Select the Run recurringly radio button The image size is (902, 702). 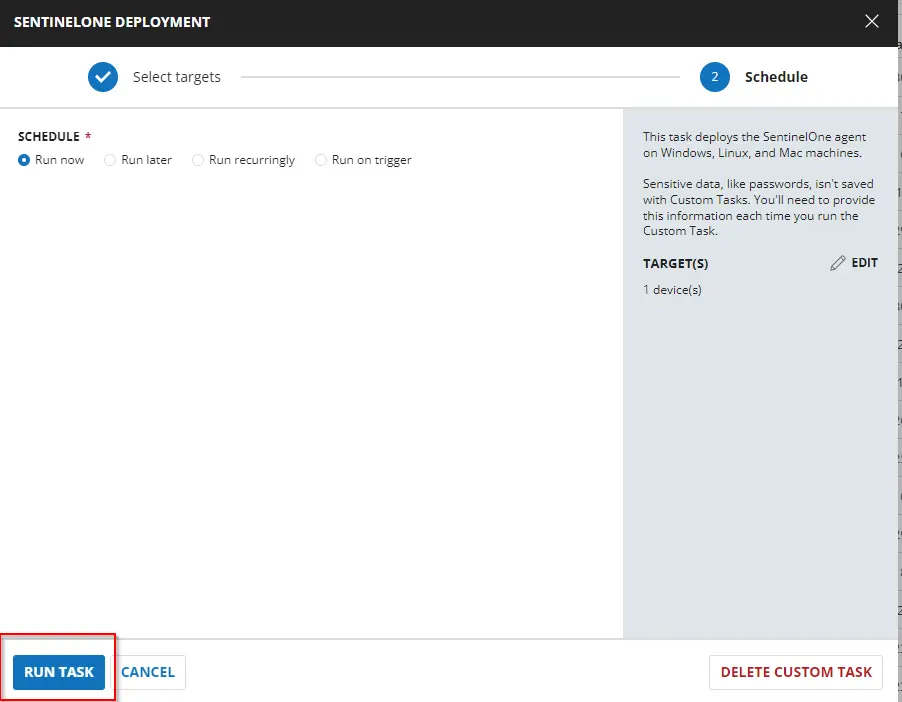198,160
